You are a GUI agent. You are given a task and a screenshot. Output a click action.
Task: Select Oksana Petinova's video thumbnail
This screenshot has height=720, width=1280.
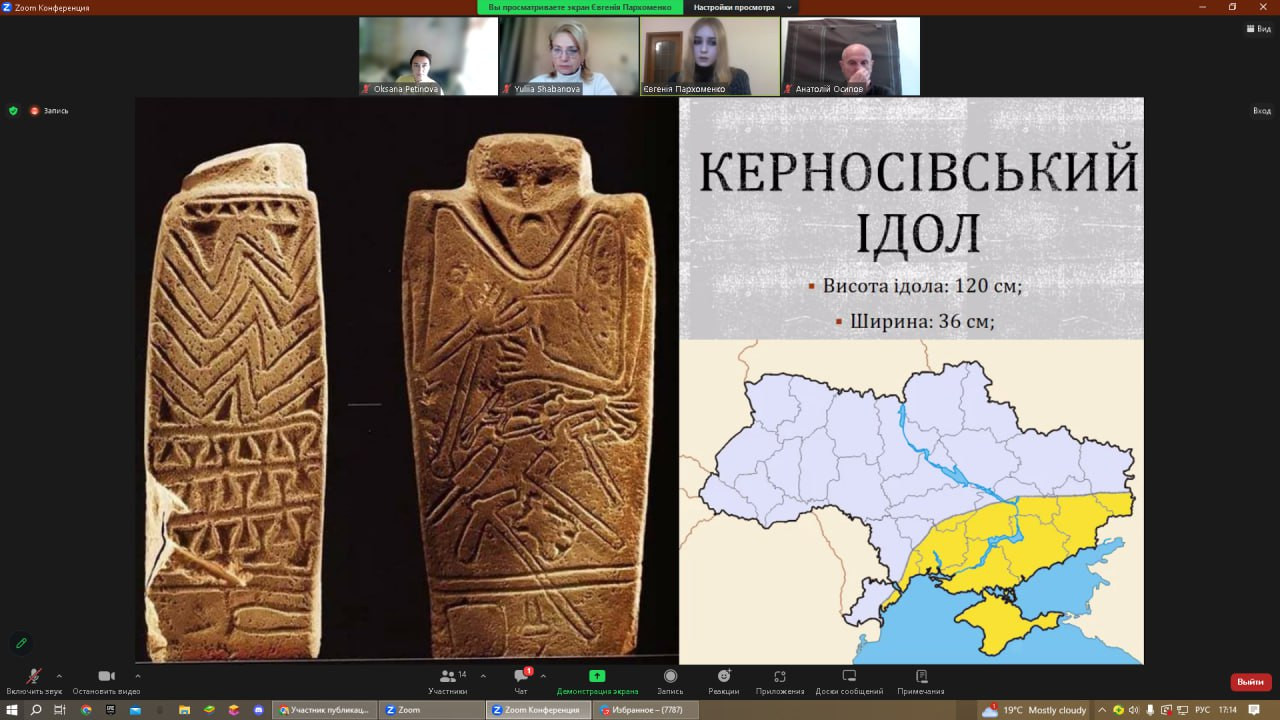(x=428, y=56)
